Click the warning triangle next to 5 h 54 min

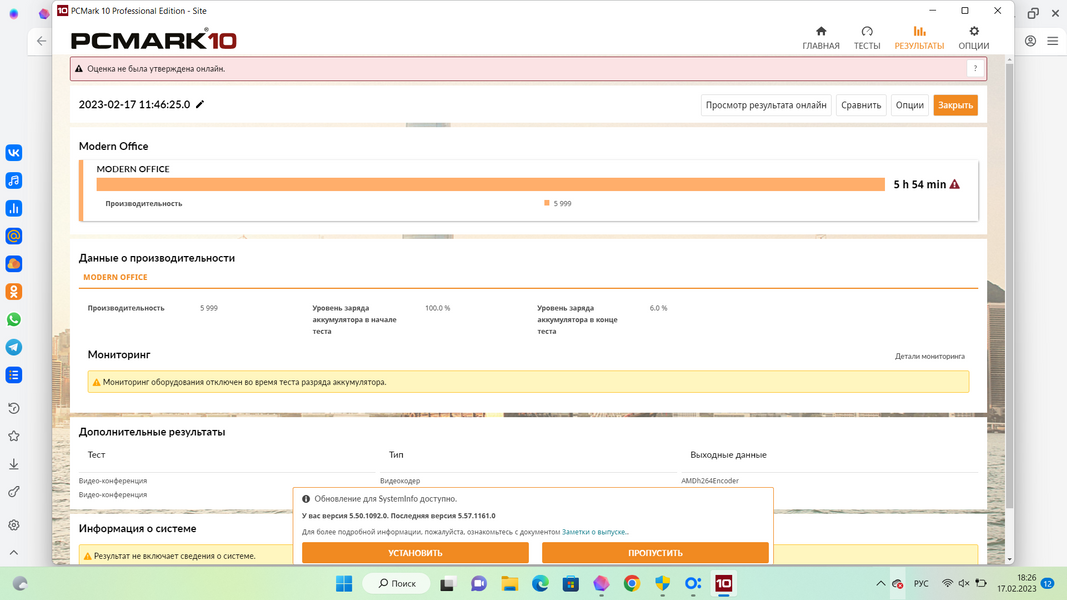tap(955, 185)
